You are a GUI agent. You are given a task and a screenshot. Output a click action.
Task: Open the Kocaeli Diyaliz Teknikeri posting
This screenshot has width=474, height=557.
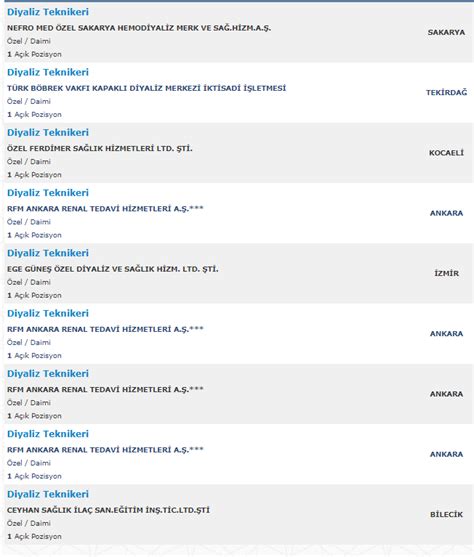click(x=48, y=133)
